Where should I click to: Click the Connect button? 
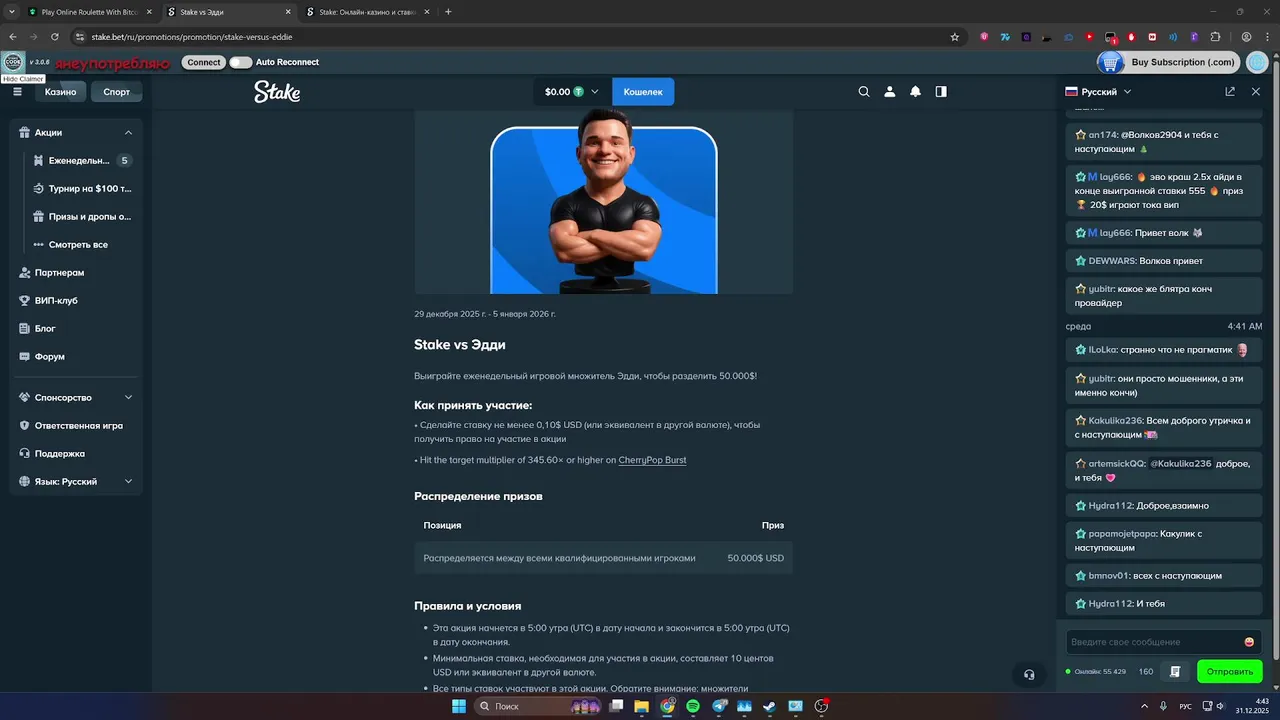click(204, 62)
